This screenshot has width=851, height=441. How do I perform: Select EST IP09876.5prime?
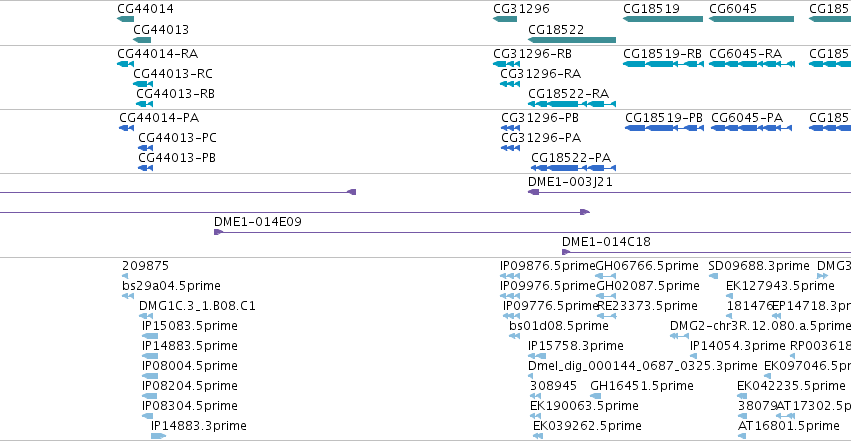tap(510, 276)
